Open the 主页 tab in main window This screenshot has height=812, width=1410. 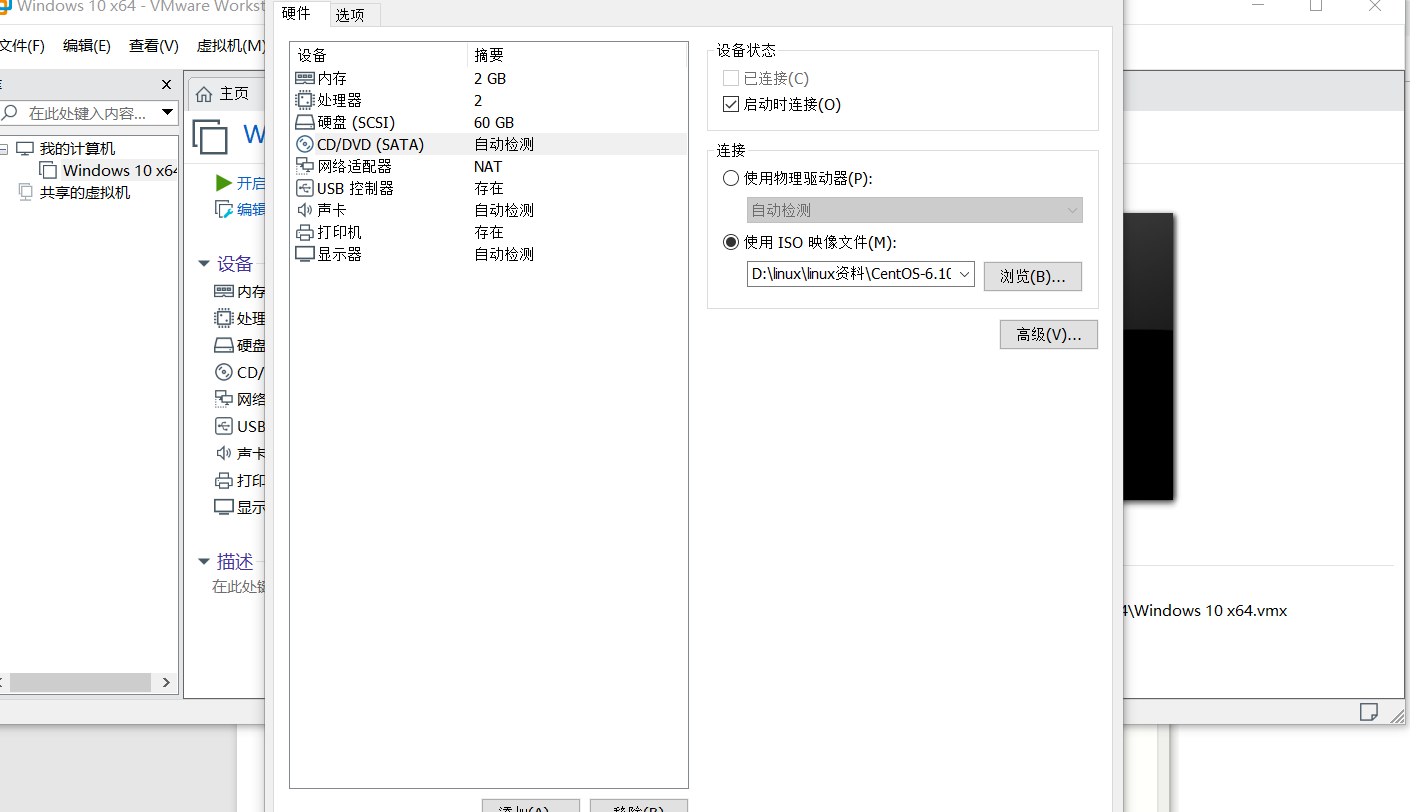(225, 94)
